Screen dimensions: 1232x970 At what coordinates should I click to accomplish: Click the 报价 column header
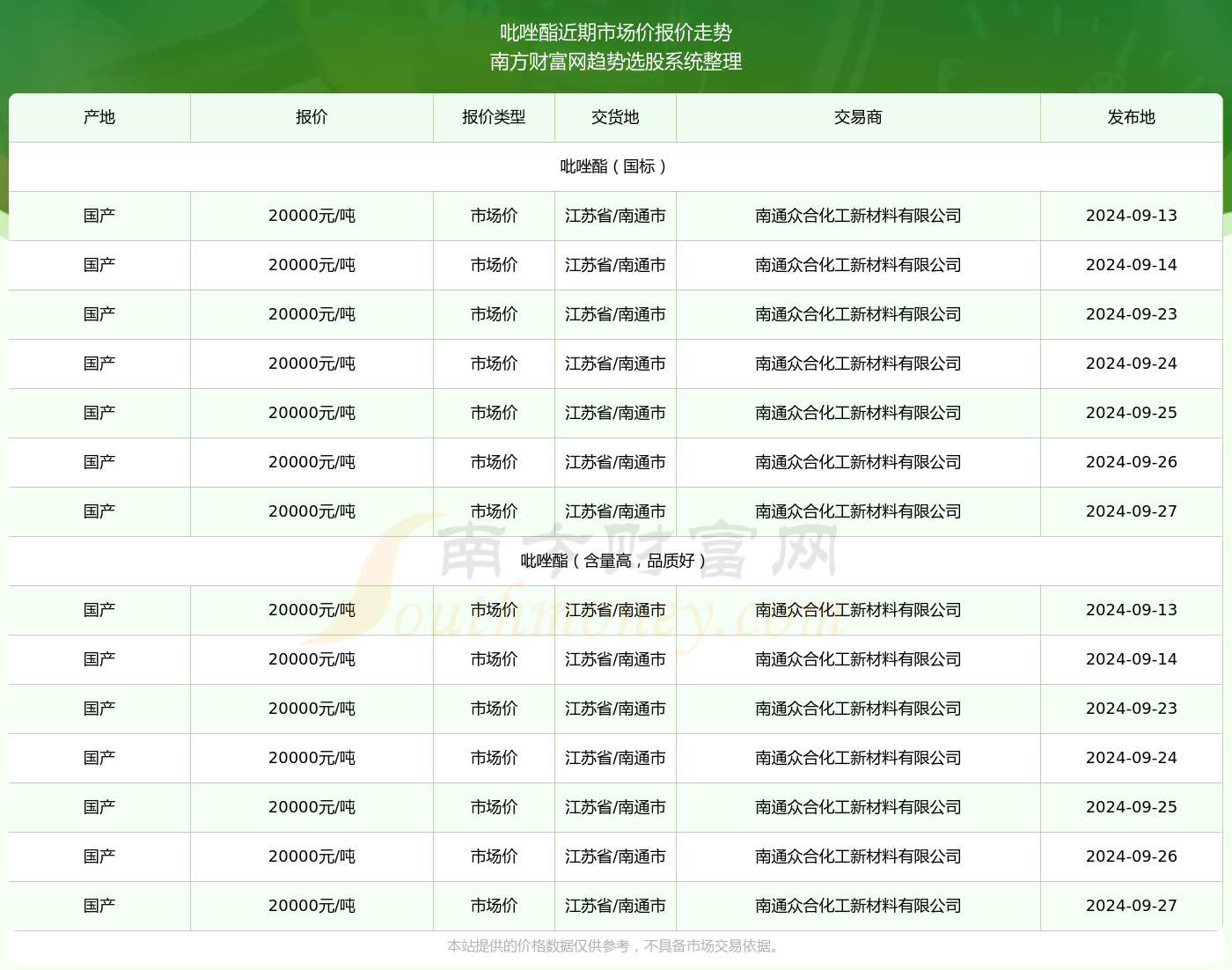click(312, 117)
